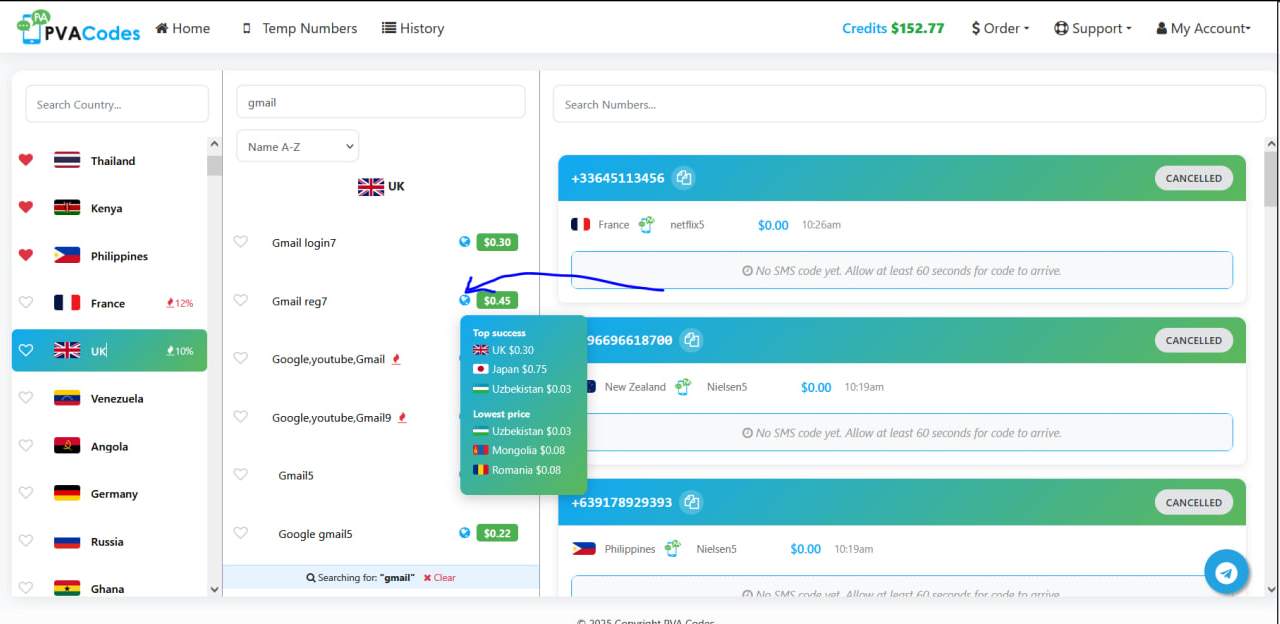Clear the gmail search filter
Viewport: 1280px width, 624px height.
pos(439,578)
